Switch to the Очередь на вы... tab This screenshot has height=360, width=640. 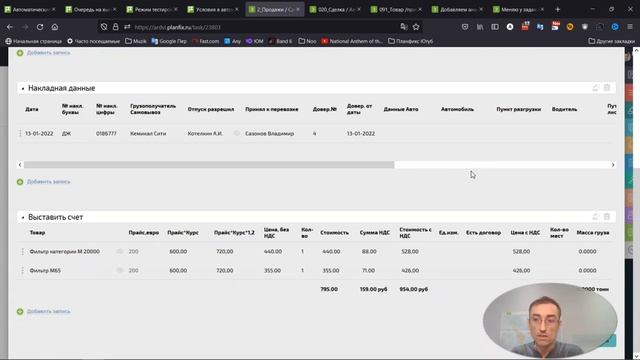pos(91,9)
